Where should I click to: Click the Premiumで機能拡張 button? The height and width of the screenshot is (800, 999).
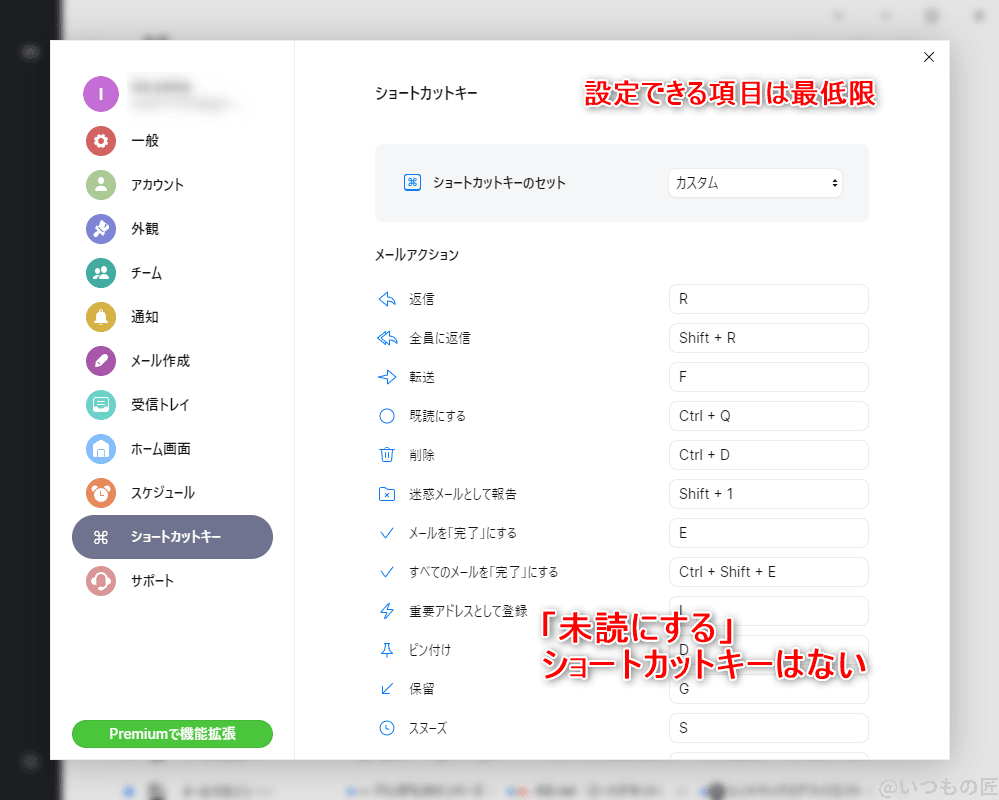click(172, 734)
